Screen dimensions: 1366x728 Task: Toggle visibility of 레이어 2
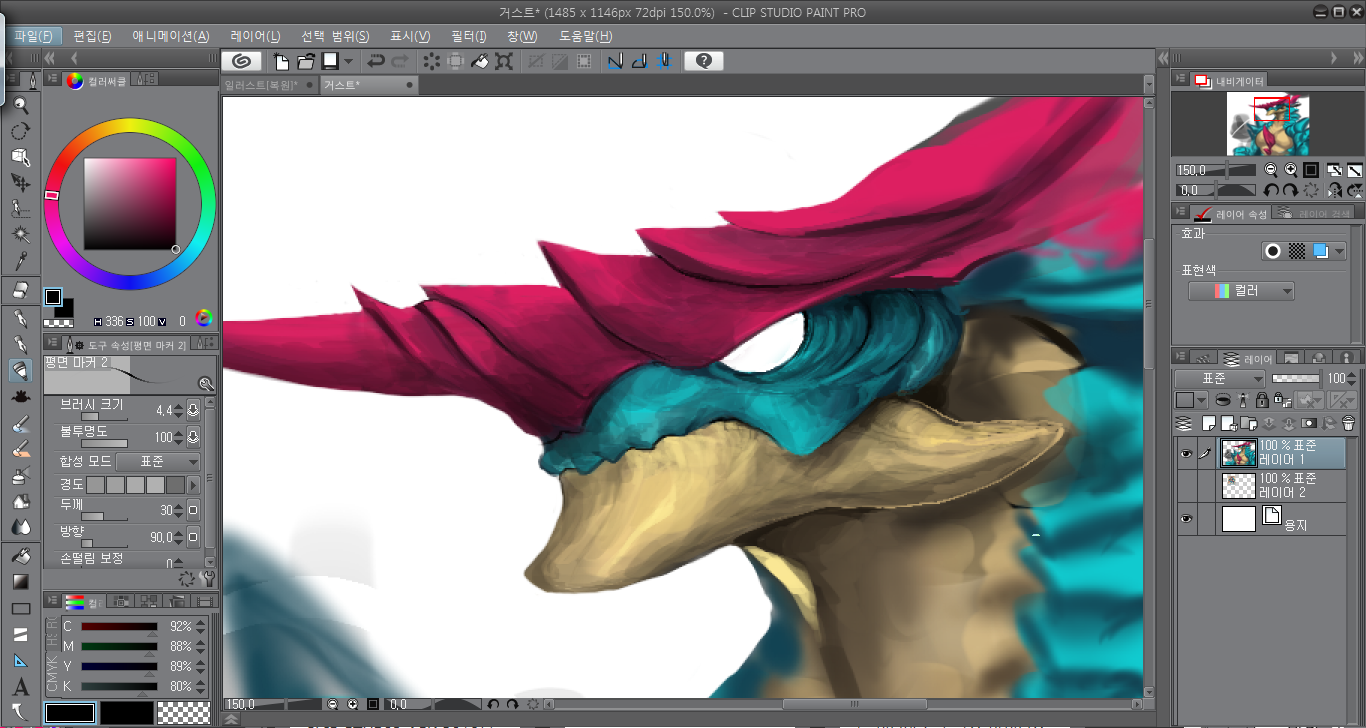pyautogui.click(x=1185, y=486)
